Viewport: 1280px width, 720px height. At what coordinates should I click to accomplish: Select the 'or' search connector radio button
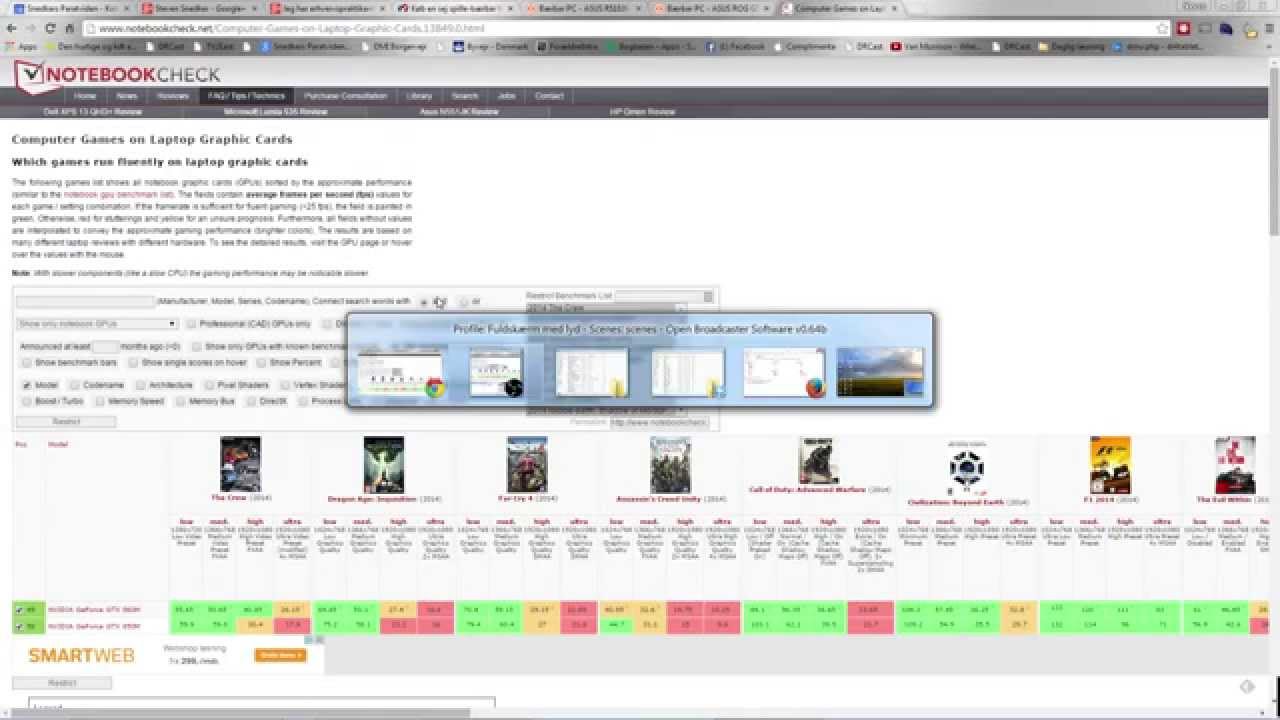[x=464, y=302]
